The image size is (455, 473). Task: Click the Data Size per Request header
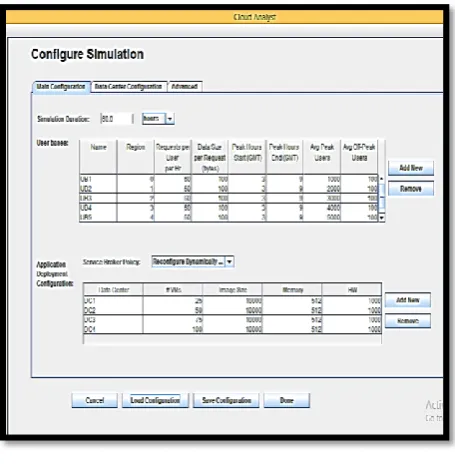coord(210,157)
